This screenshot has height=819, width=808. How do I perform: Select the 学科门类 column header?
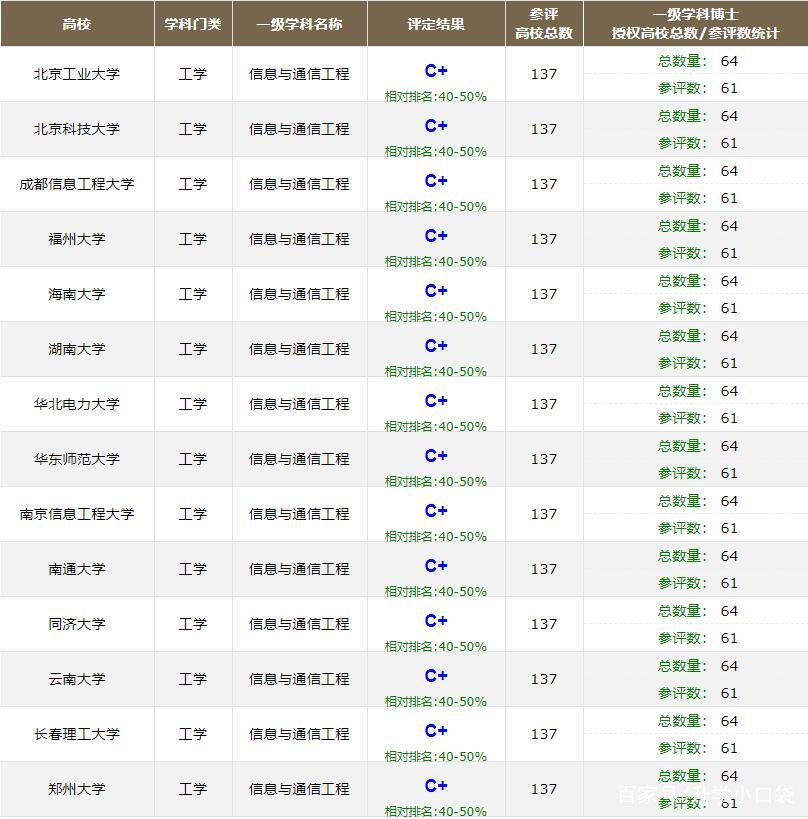193,24
